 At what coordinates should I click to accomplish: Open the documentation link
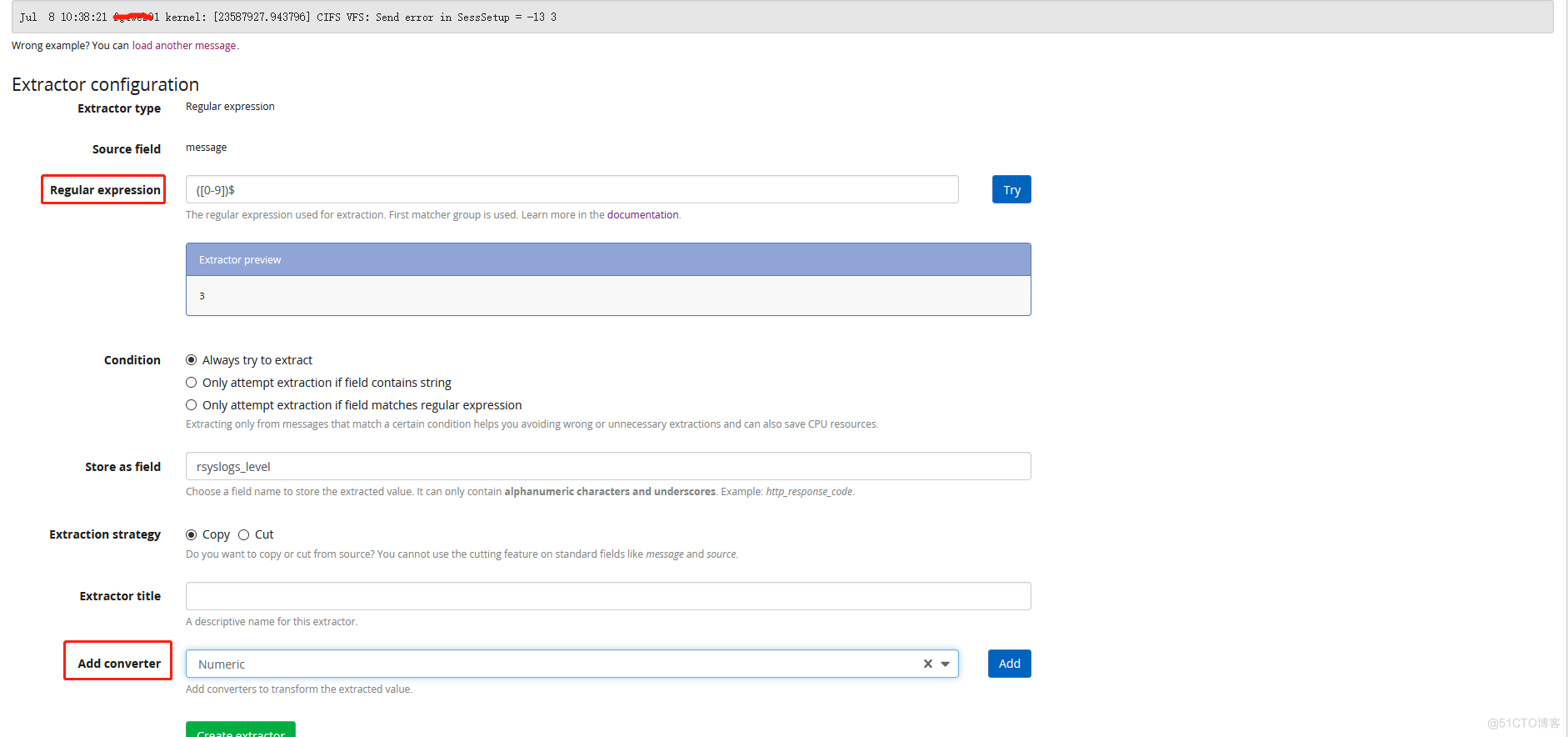coord(642,215)
